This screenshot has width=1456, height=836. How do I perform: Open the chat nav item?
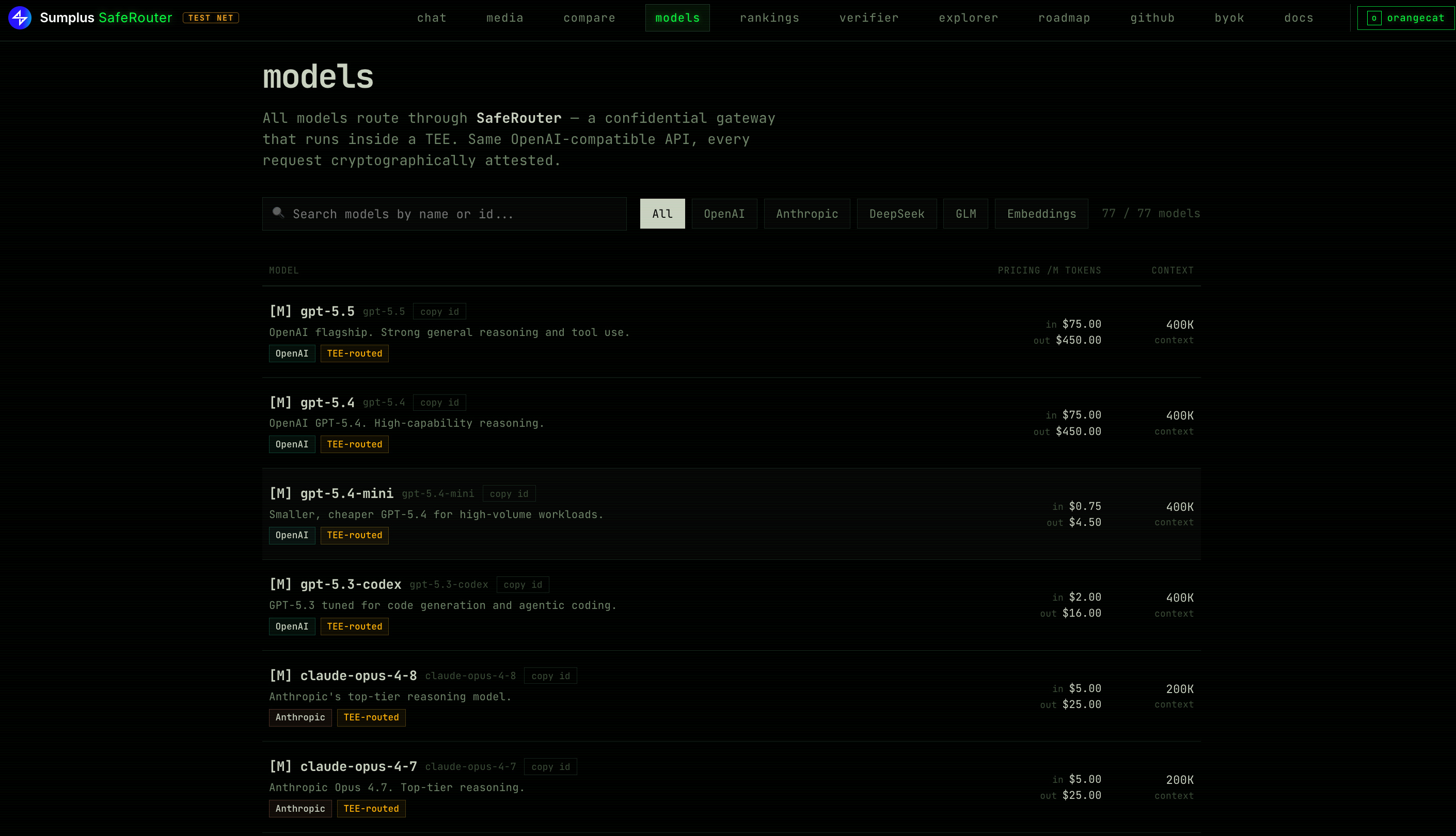coord(432,18)
